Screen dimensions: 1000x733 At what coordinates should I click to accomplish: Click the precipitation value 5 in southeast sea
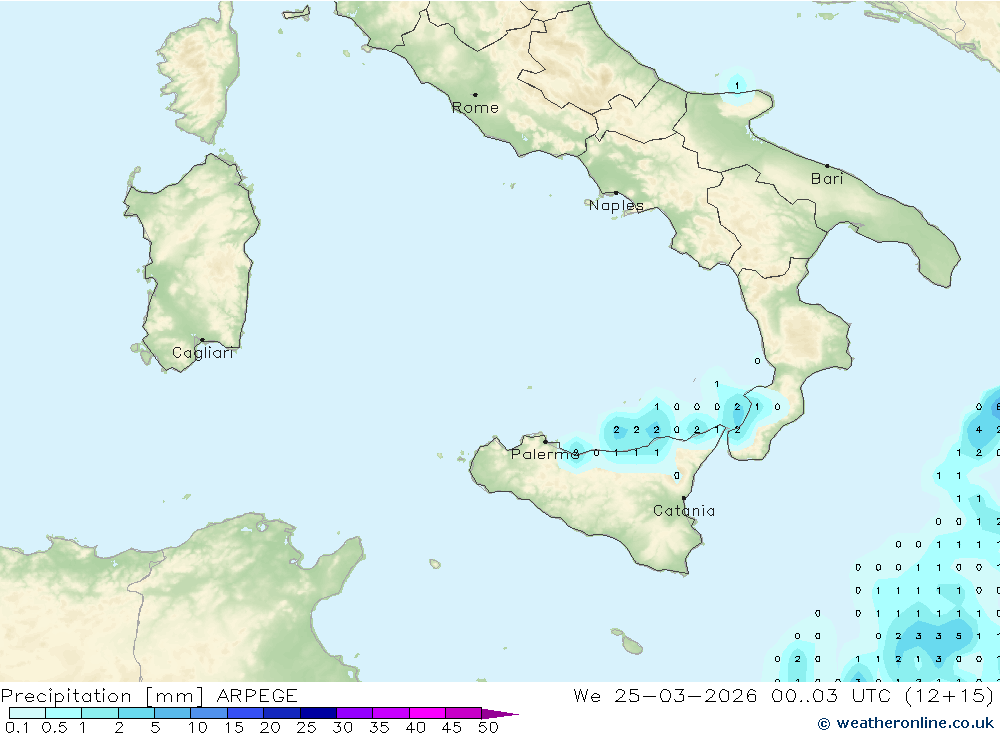tap(959, 636)
